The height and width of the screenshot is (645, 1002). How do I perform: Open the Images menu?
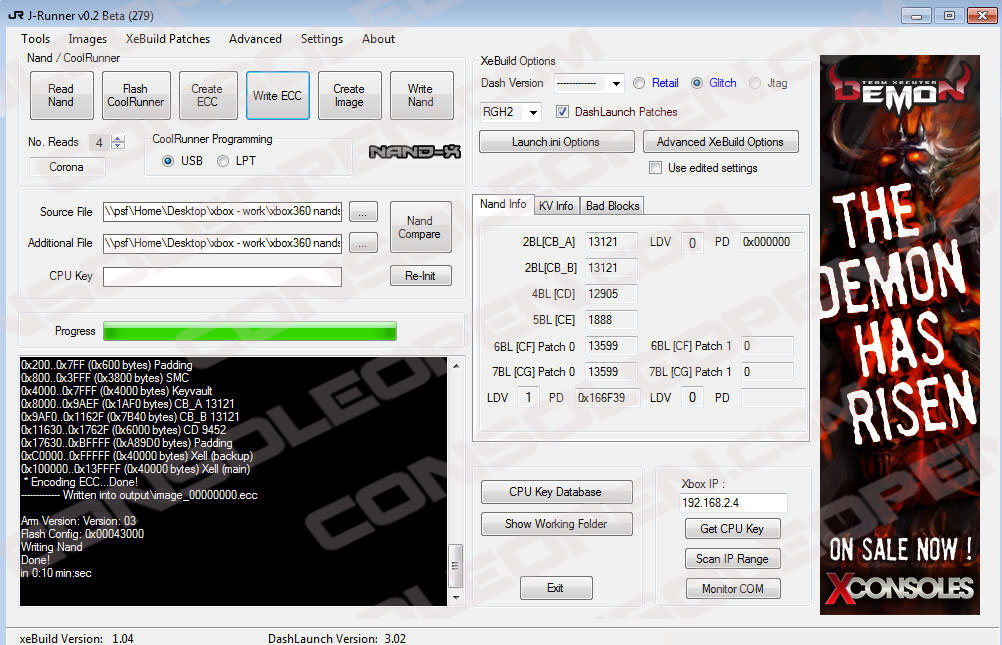click(x=88, y=39)
